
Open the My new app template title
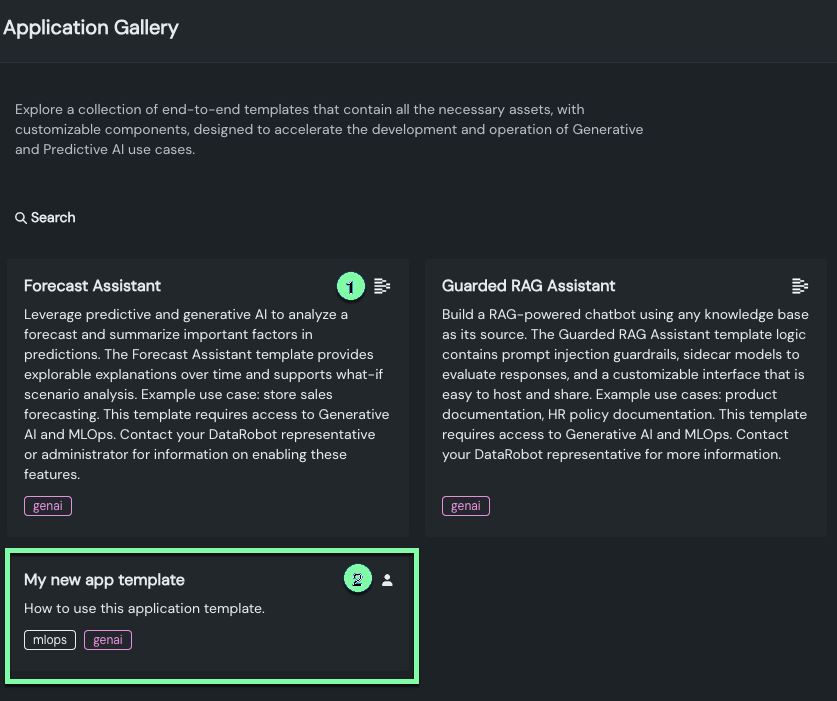pyautogui.click(x=104, y=580)
